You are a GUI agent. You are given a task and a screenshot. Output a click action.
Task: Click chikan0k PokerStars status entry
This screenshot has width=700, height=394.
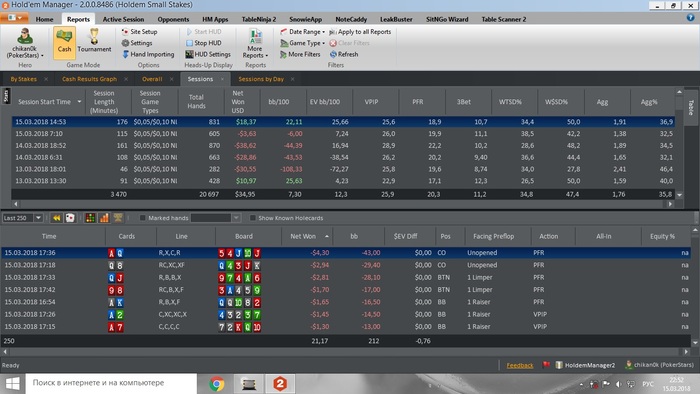(x=660, y=365)
